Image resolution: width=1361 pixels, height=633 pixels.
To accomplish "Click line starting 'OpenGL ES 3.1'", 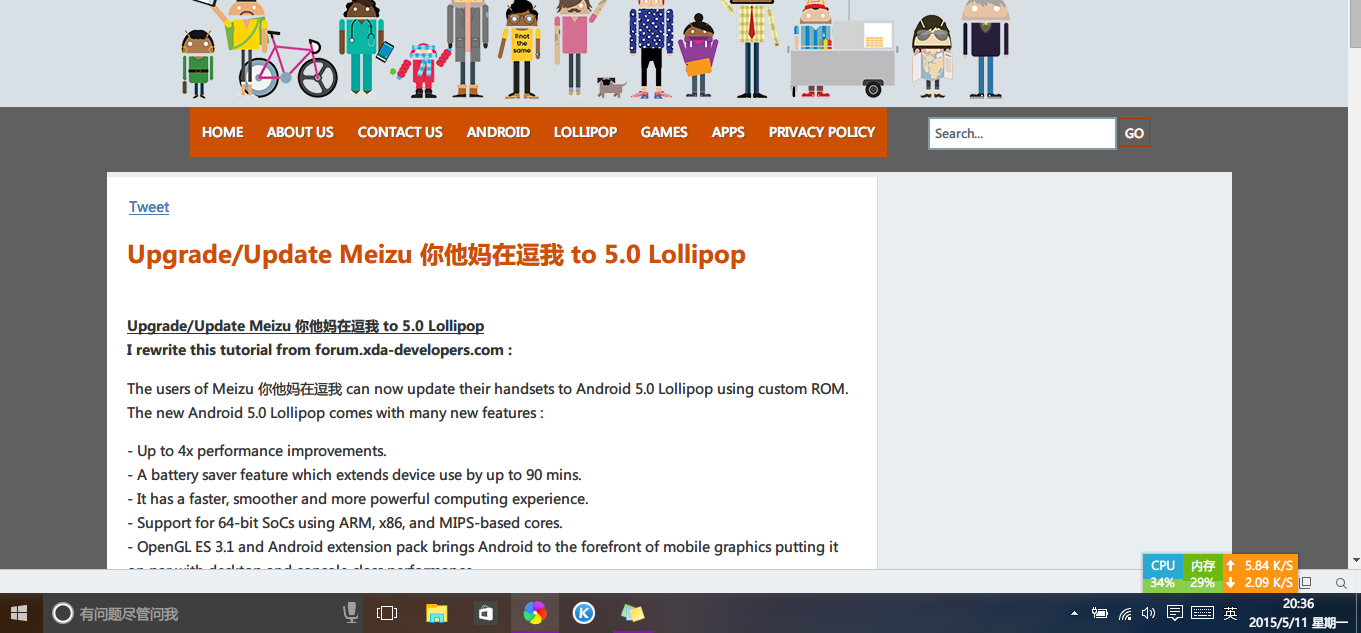I will (483, 547).
